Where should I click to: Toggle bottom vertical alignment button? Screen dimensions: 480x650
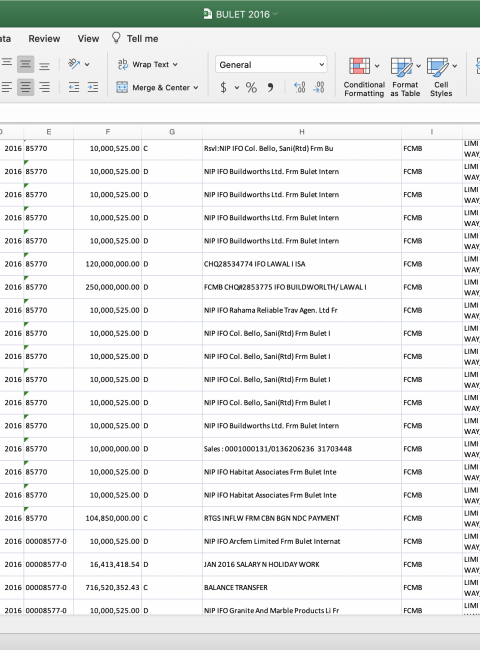pyautogui.click(x=44, y=64)
